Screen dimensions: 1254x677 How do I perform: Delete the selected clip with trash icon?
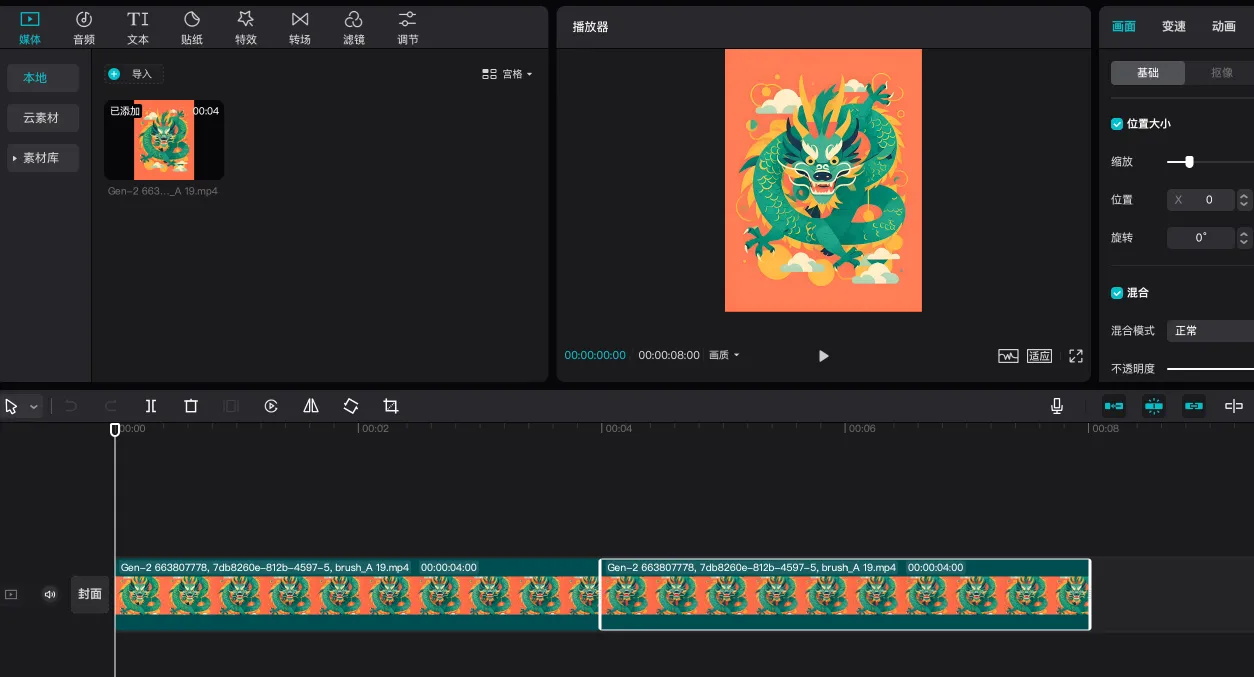(191, 406)
